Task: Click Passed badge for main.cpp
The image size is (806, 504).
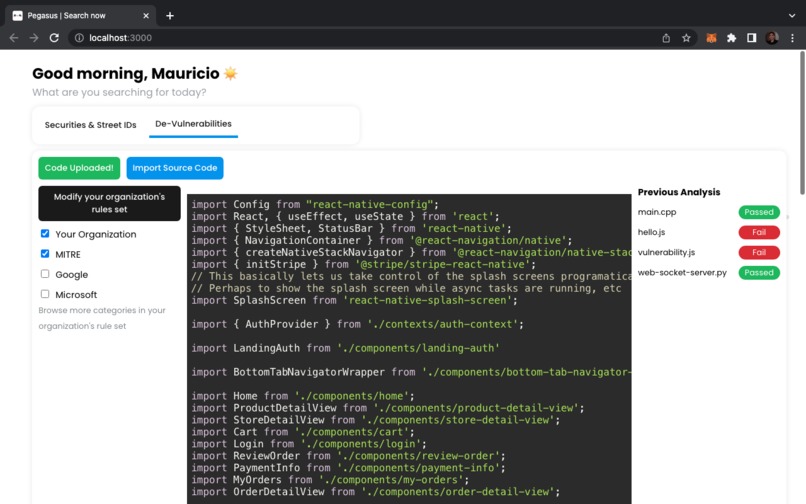Action: point(759,212)
